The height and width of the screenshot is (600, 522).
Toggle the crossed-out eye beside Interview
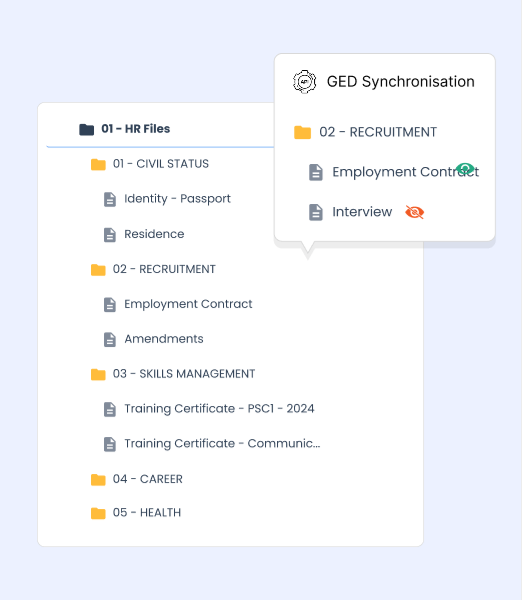pyautogui.click(x=414, y=212)
